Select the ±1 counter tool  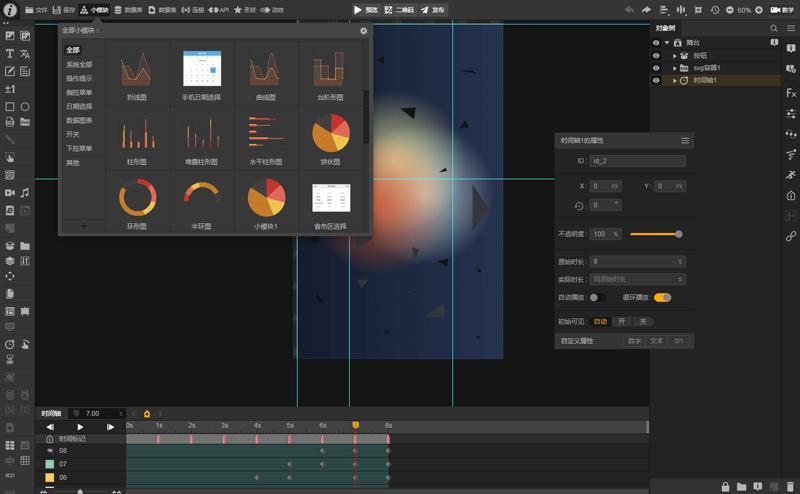click(x=10, y=89)
